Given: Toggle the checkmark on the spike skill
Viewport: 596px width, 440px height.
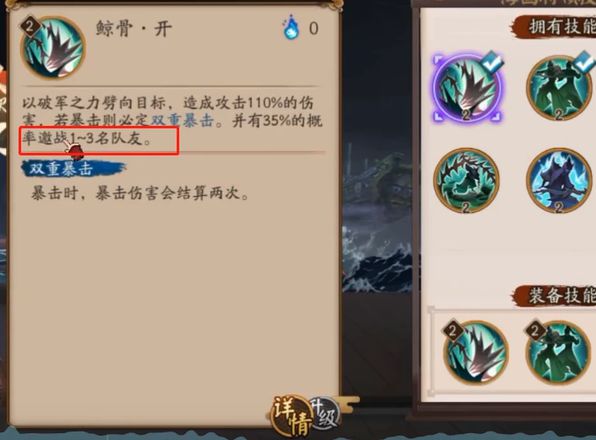Looking at the screenshot, I should (492, 62).
